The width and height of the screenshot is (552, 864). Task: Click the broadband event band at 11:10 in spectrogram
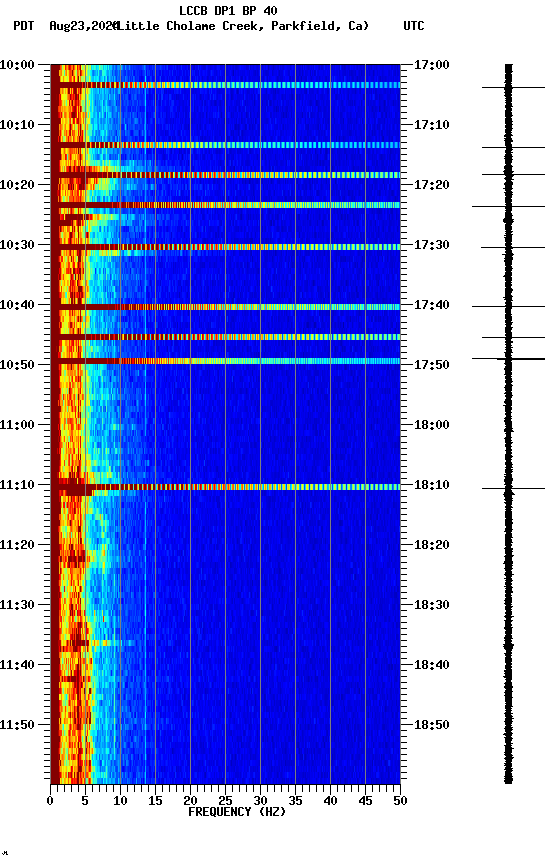(x=225, y=487)
